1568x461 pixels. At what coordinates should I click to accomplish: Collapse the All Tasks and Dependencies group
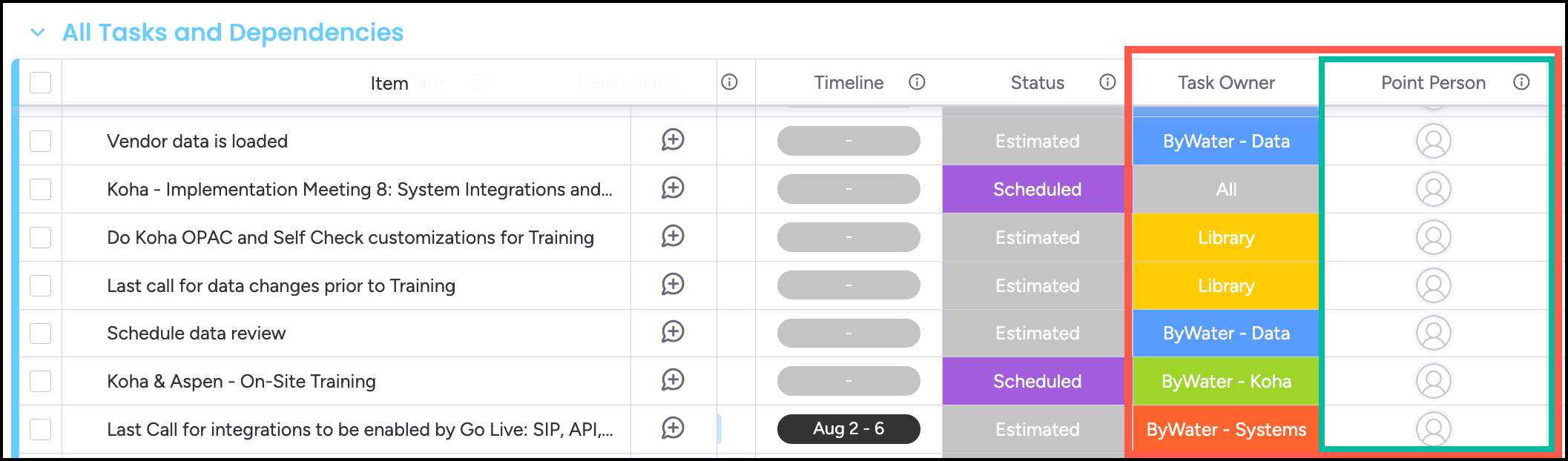pyautogui.click(x=37, y=33)
